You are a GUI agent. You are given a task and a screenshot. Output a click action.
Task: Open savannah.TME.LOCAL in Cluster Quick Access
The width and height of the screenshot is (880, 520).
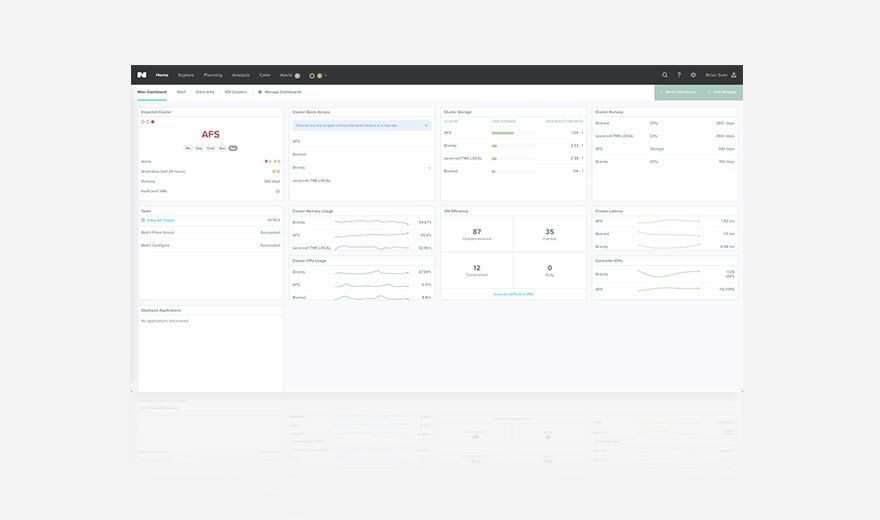coord(312,181)
